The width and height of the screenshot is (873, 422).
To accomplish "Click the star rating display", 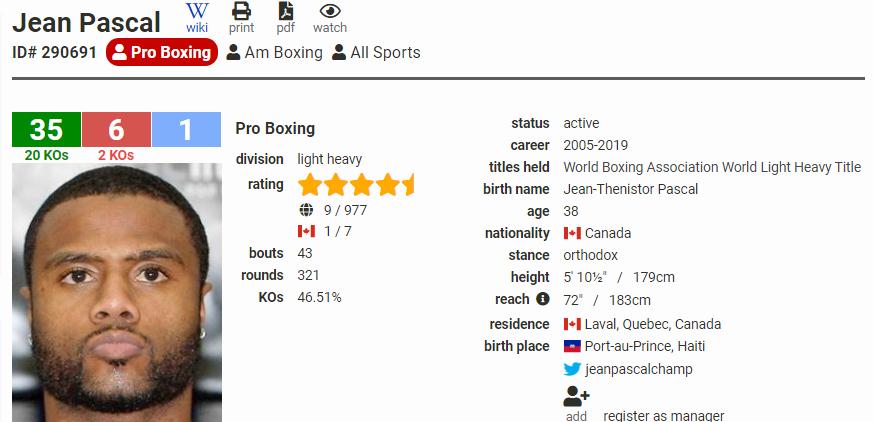I will [356, 185].
